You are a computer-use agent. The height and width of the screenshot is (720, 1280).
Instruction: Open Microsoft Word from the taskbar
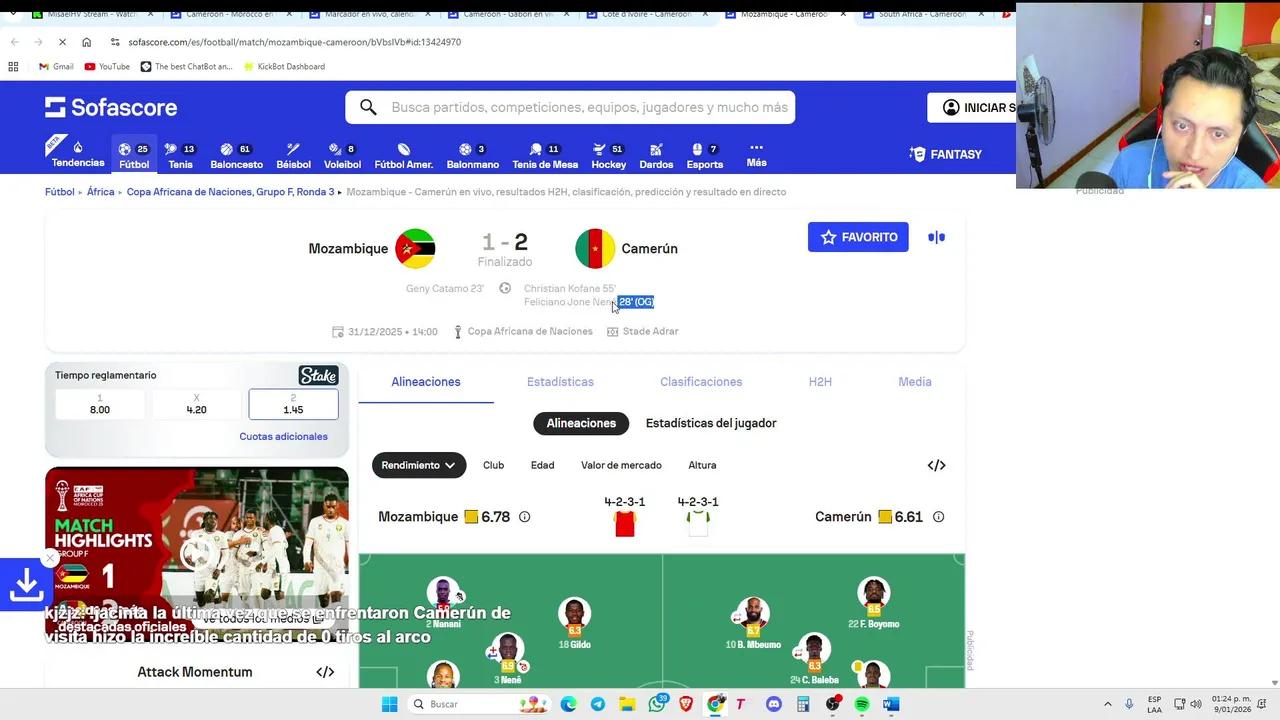tap(891, 704)
